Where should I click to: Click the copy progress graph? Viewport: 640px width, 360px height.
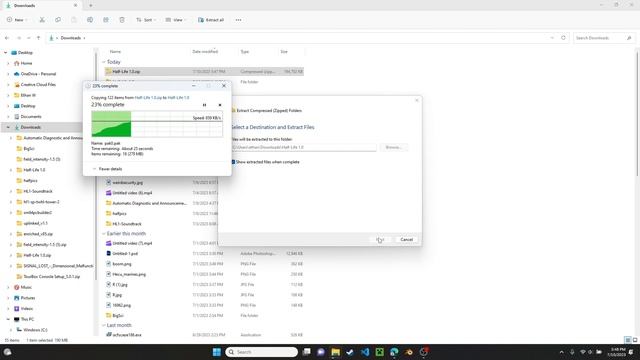[x=157, y=124]
